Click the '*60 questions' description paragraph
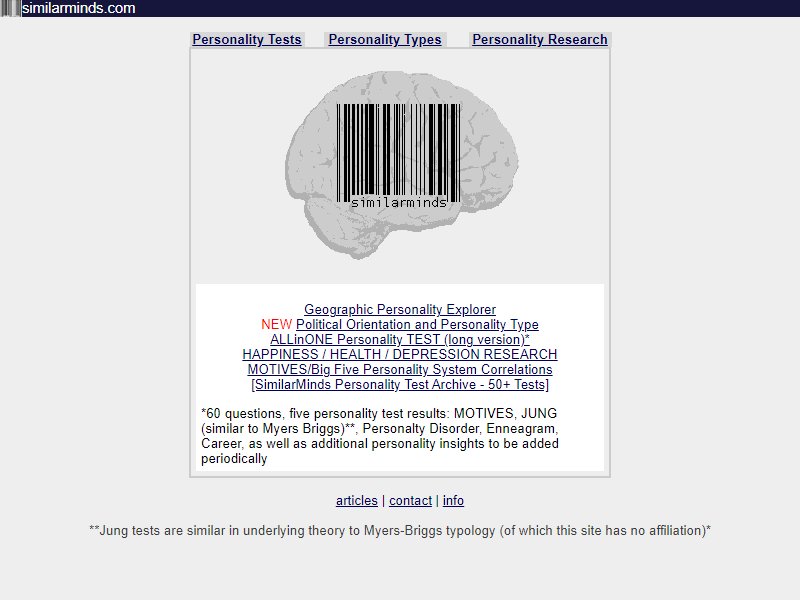 [380, 436]
